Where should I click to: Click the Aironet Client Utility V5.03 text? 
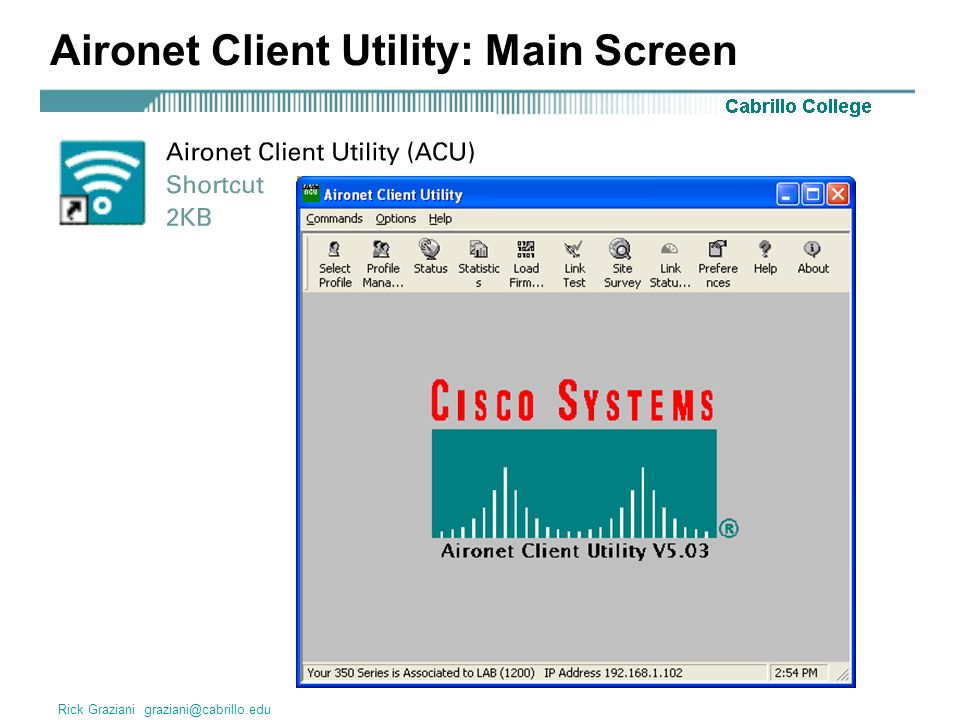click(575, 550)
